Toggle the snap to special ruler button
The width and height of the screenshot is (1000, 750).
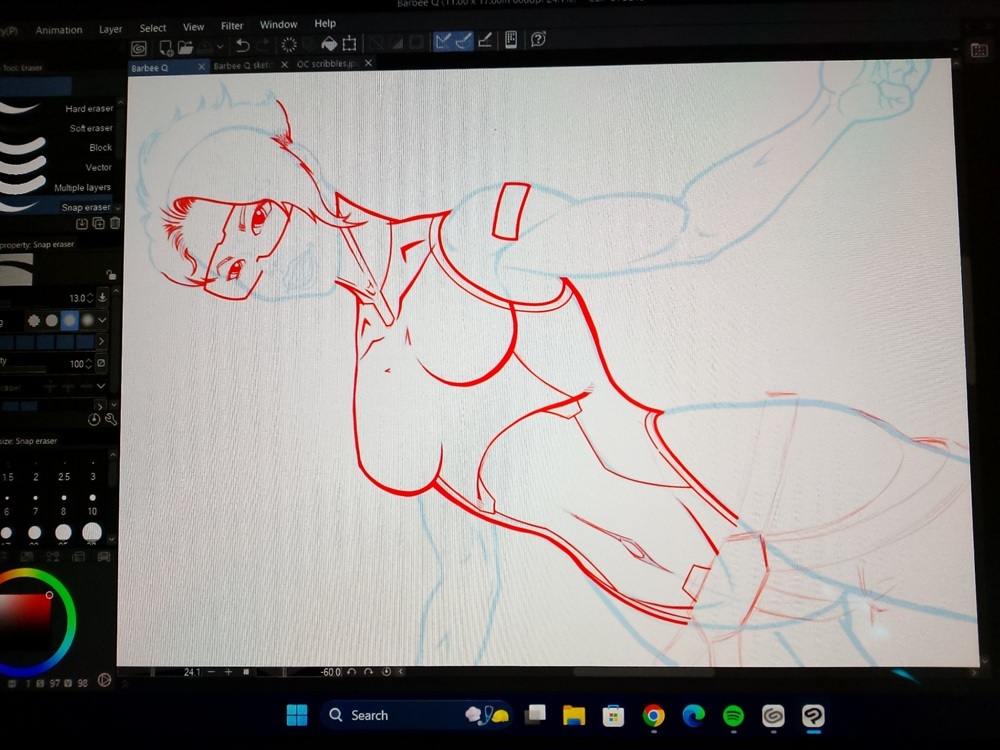(x=464, y=42)
